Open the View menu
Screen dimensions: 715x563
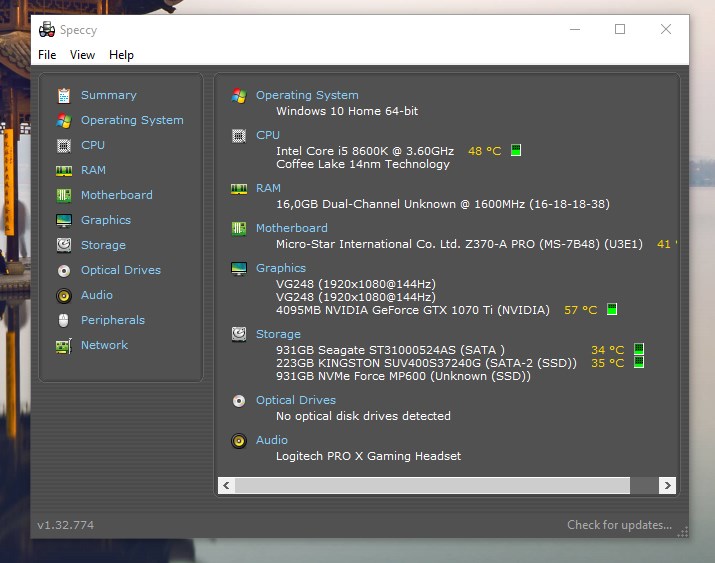[83, 55]
